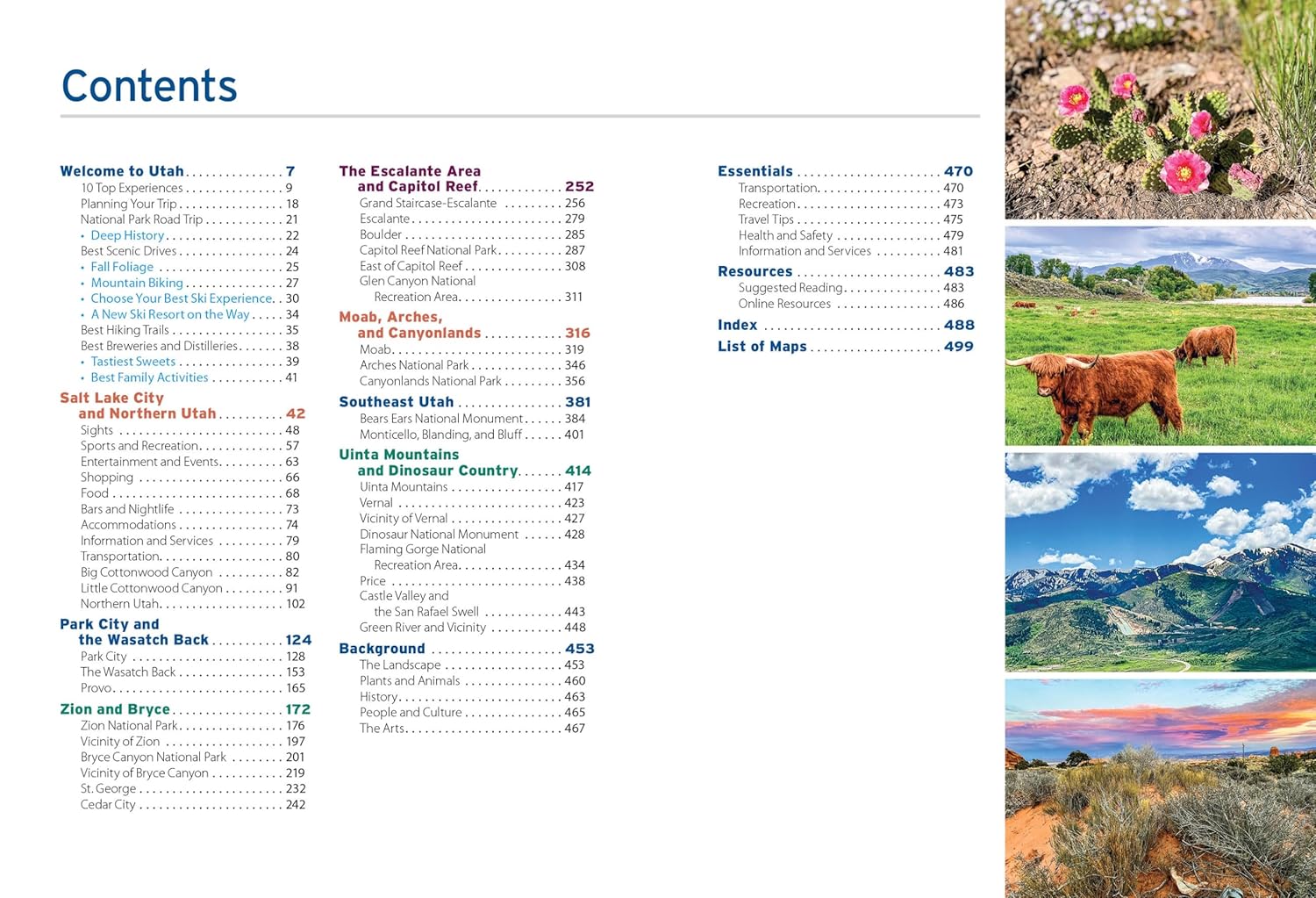
Task: Go to Arches National Park entry
Action: point(414,365)
